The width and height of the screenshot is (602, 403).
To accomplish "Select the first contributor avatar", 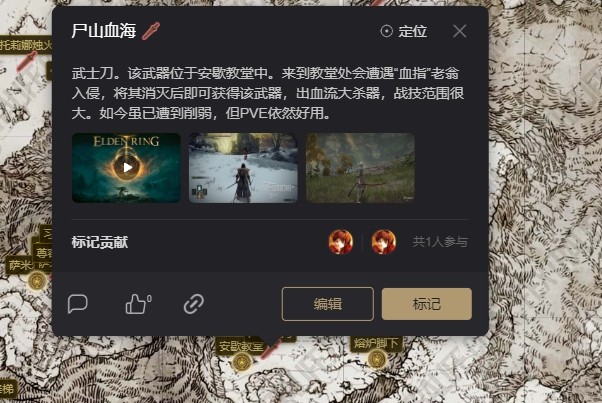I will coord(341,242).
